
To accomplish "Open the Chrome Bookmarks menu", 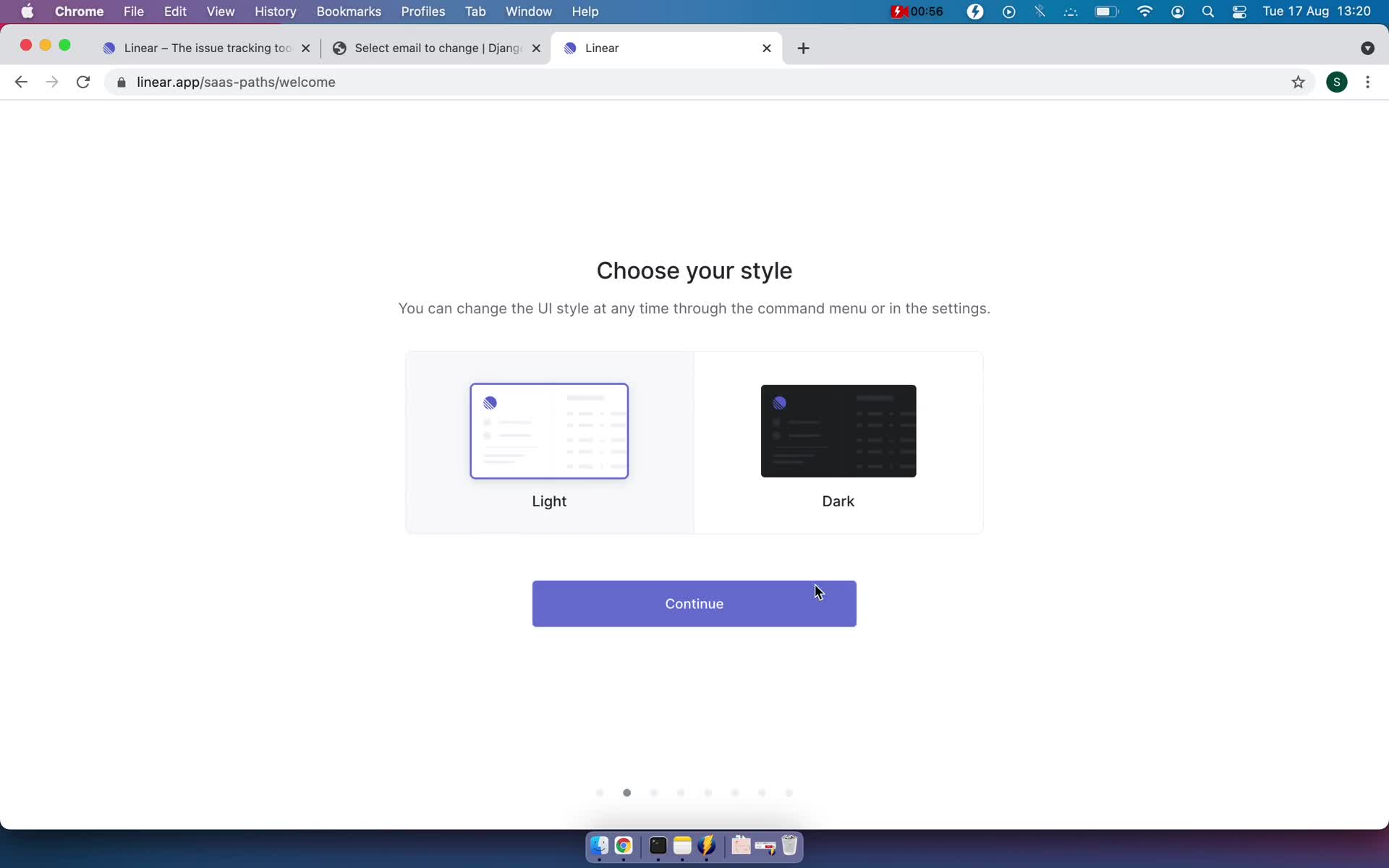I will (348, 11).
